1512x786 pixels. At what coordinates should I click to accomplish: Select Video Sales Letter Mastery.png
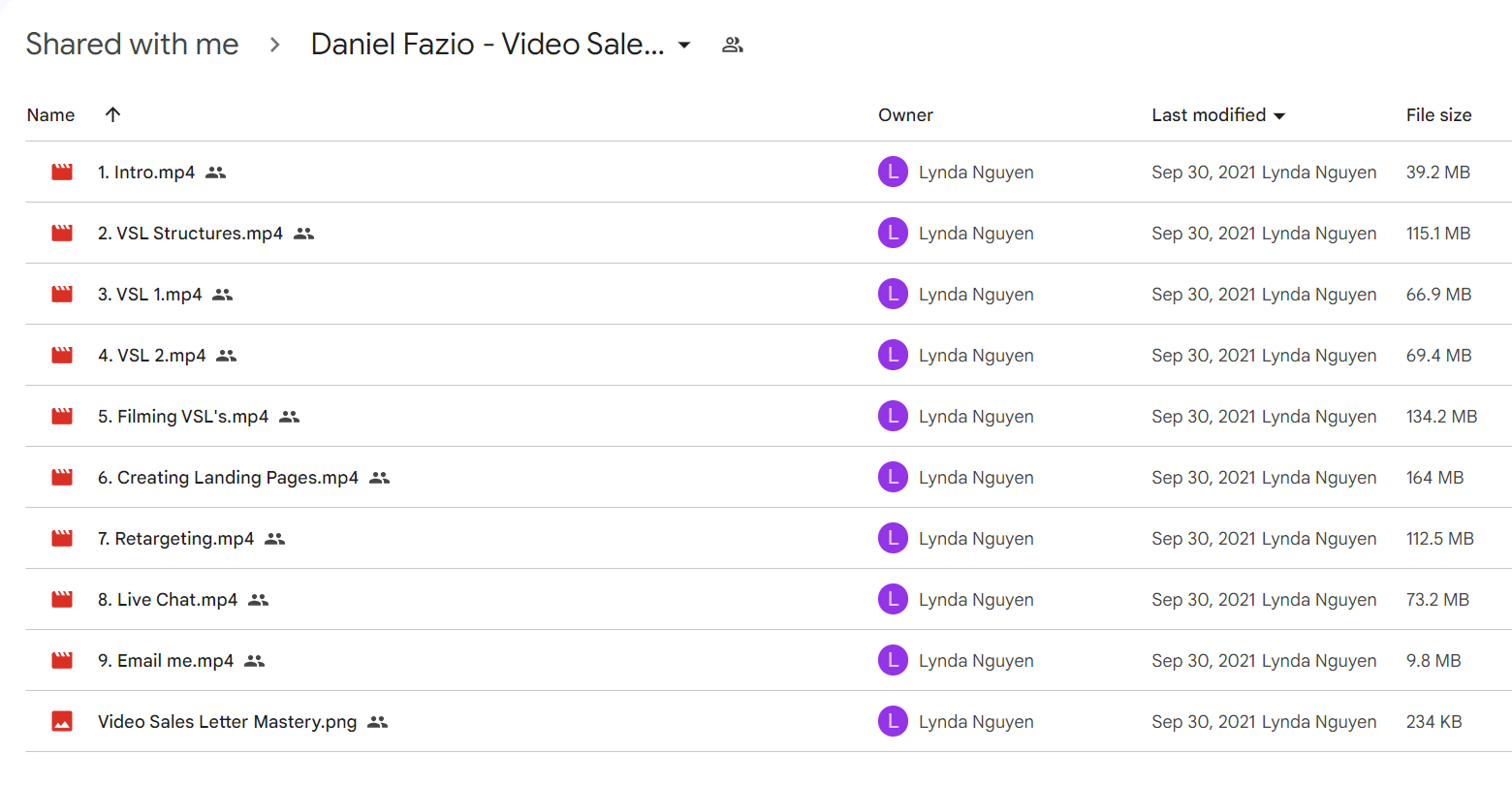(x=227, y=721)
